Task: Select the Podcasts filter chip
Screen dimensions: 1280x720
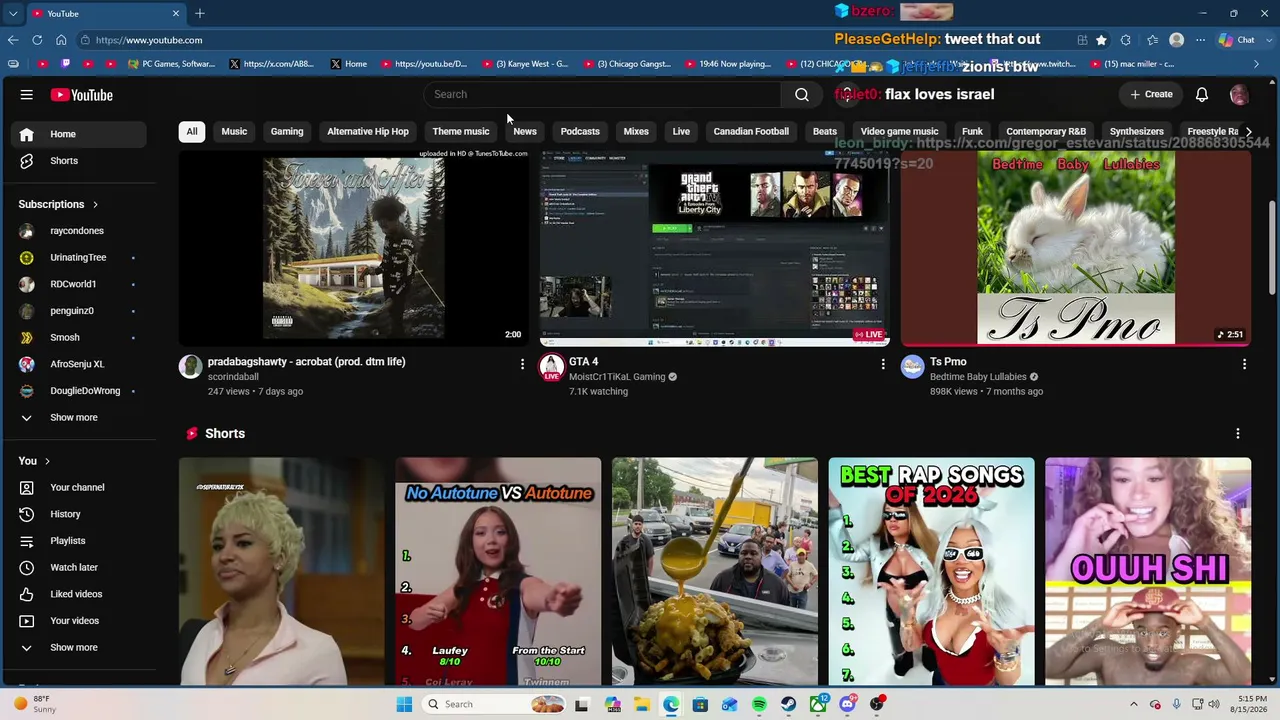Action: [x=580, y=131]
